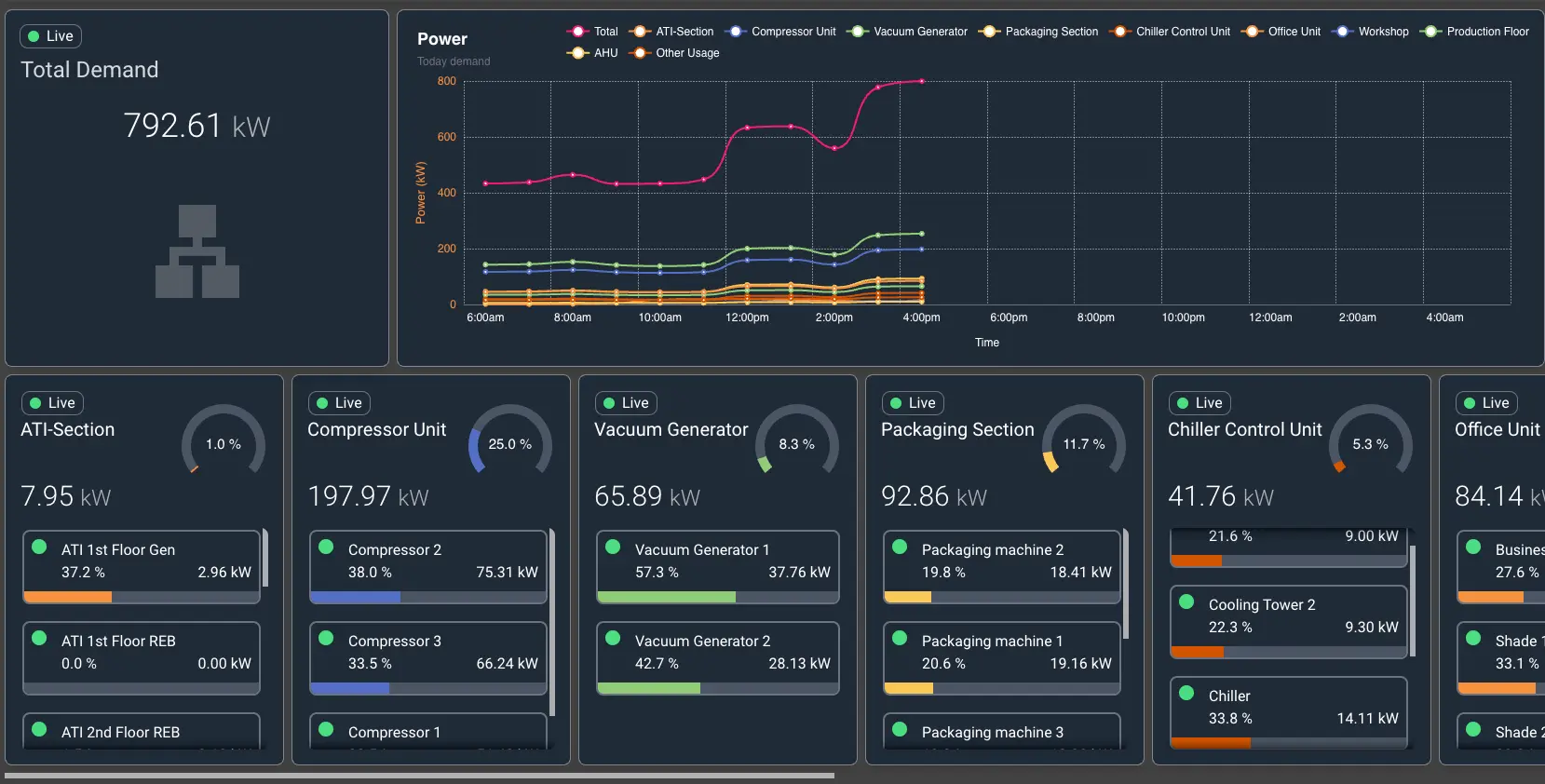The width and height of the screenshot is (1545, 784).
Task: Click the Power chart title
Action: 442,39
